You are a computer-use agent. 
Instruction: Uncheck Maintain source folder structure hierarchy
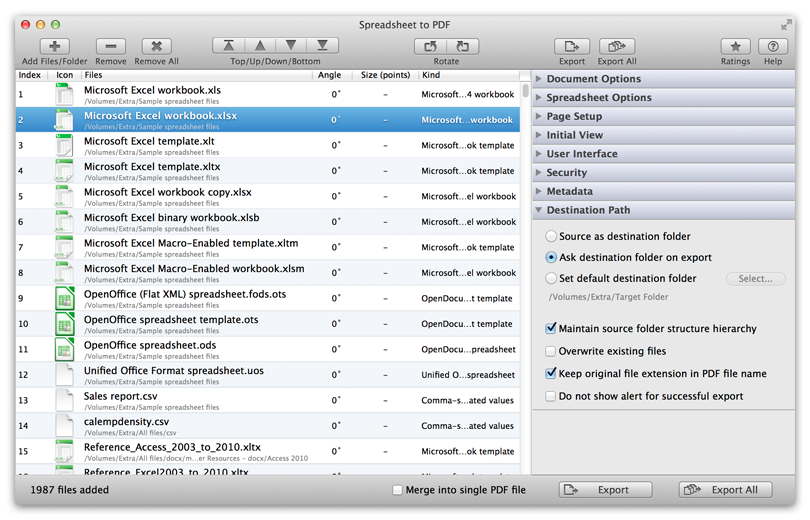click(x=551, y=328)
